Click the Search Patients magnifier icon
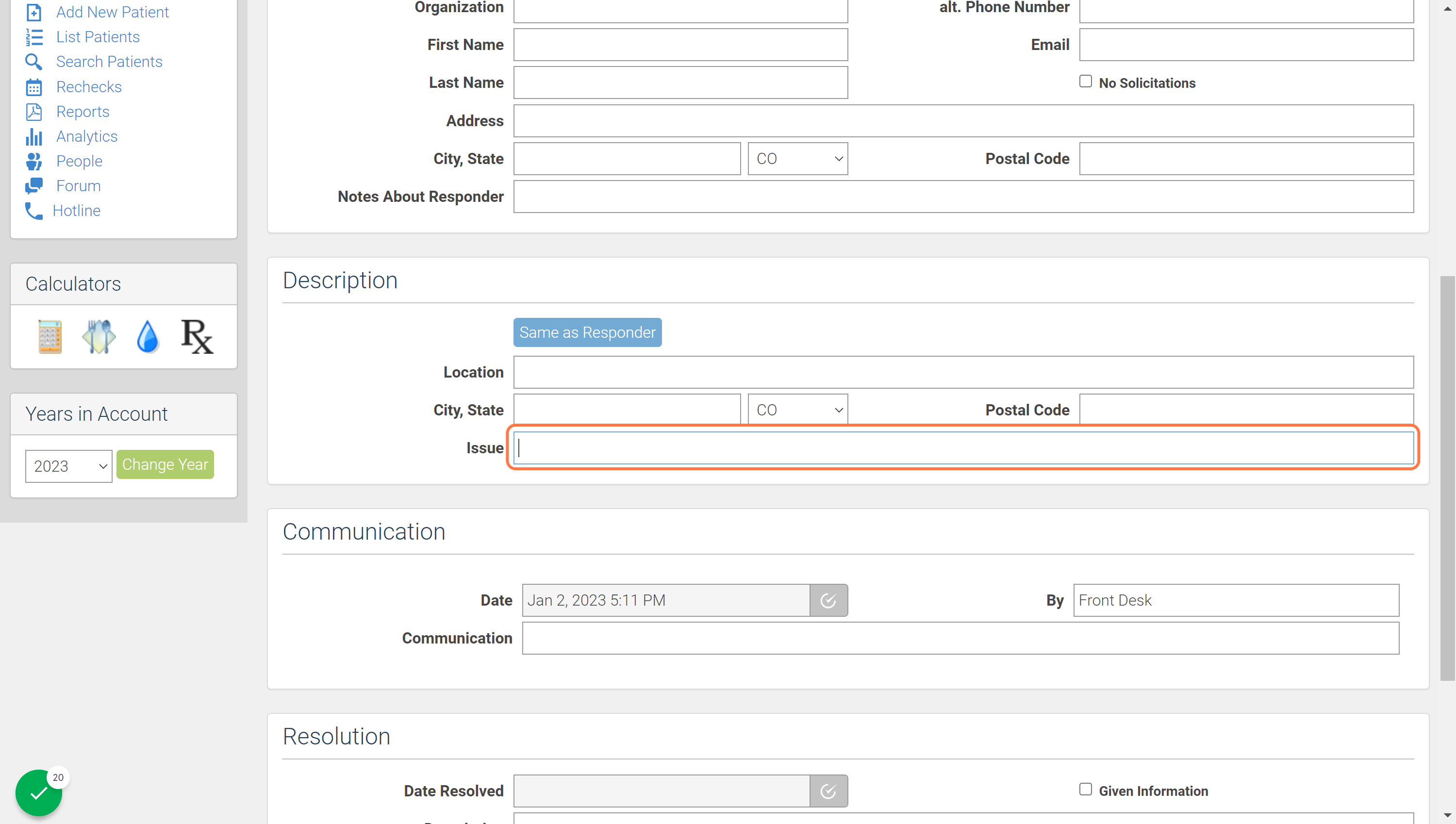The image size is (1456, 824). (x=34, y=62)
